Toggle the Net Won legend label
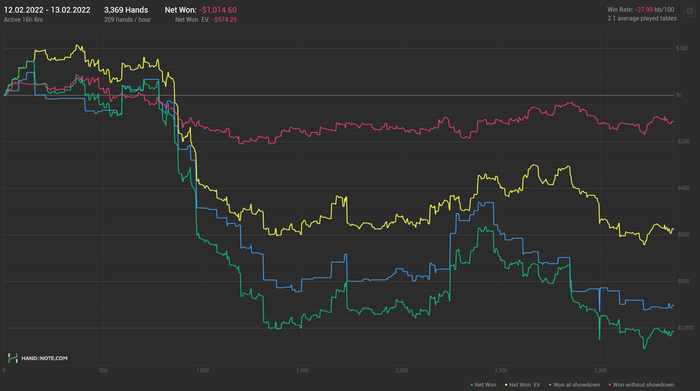This screenshot has height=391, width=700. (x=485, y=385)
